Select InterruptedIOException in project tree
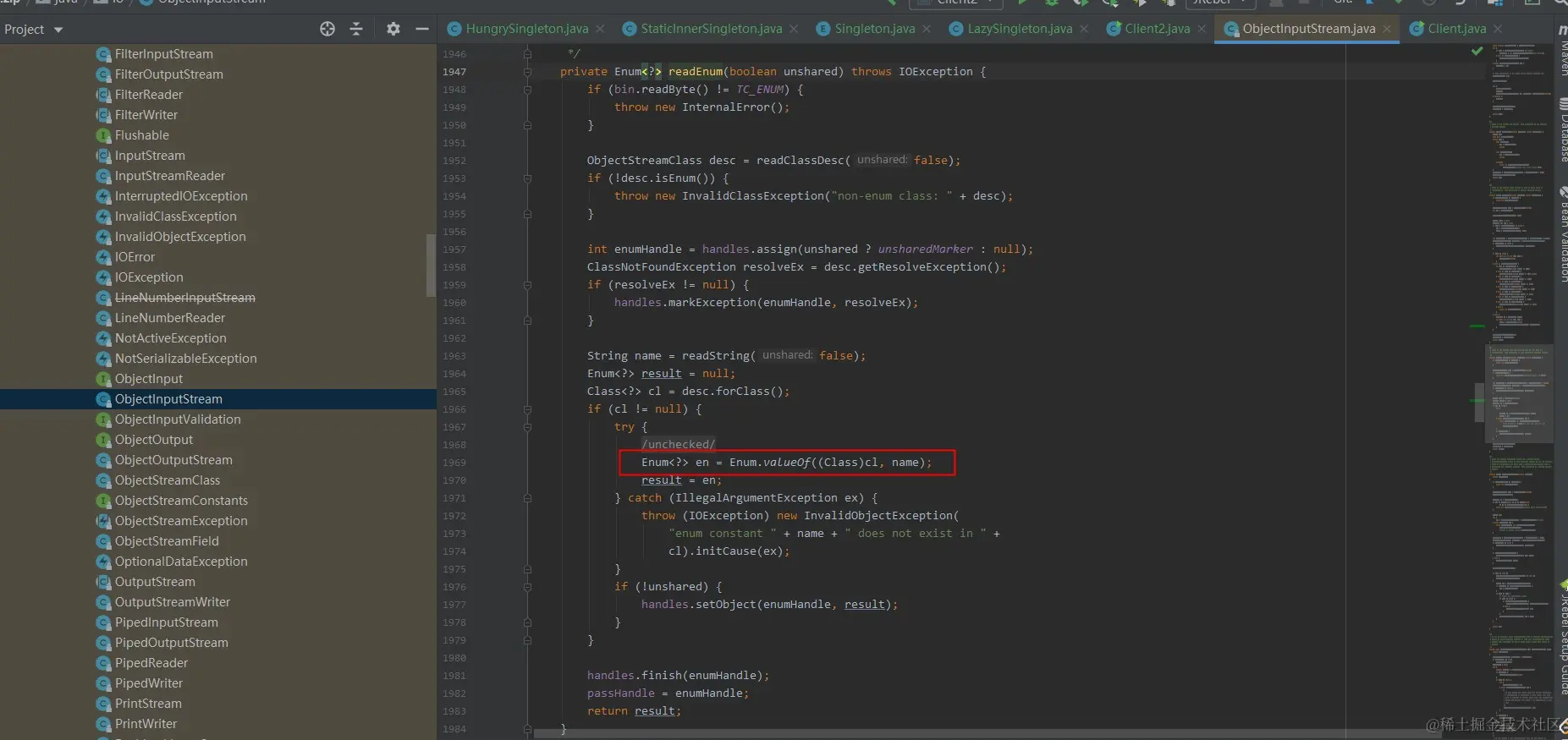1568x740 pixels. point(181,196)
